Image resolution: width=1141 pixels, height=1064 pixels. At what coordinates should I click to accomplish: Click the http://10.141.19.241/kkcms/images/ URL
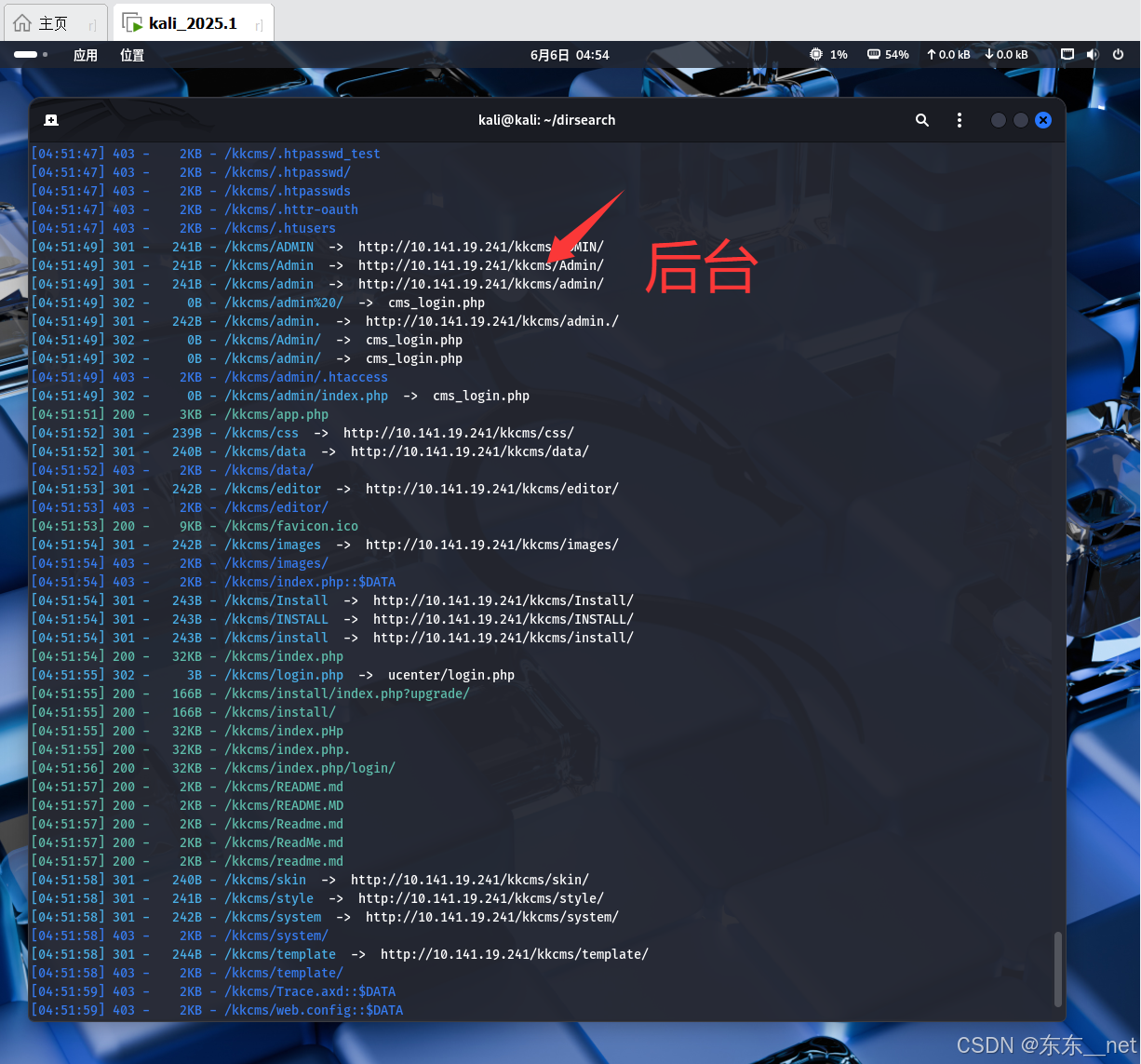(x=492, y=545)
